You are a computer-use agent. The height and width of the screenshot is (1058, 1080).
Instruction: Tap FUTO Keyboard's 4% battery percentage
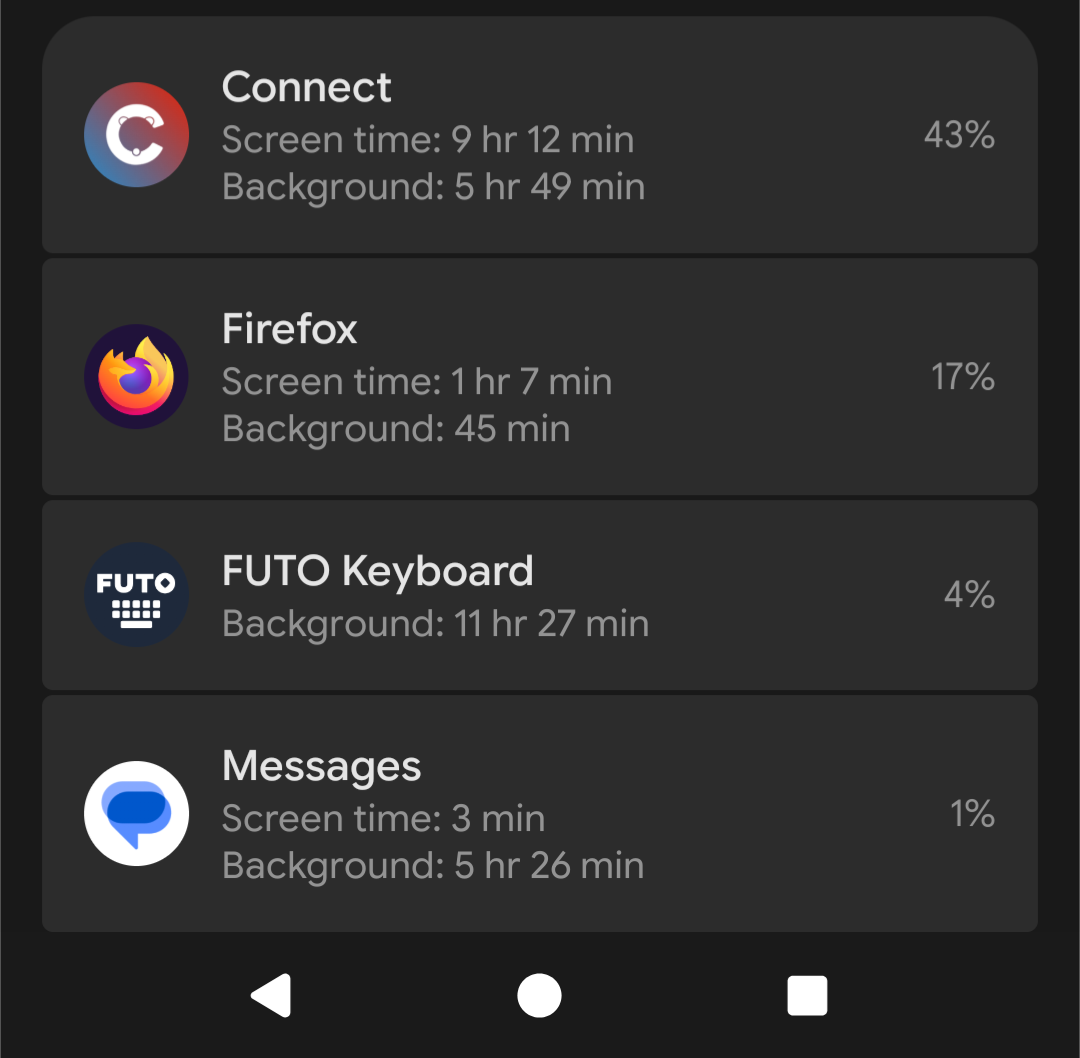pos(968,595)
